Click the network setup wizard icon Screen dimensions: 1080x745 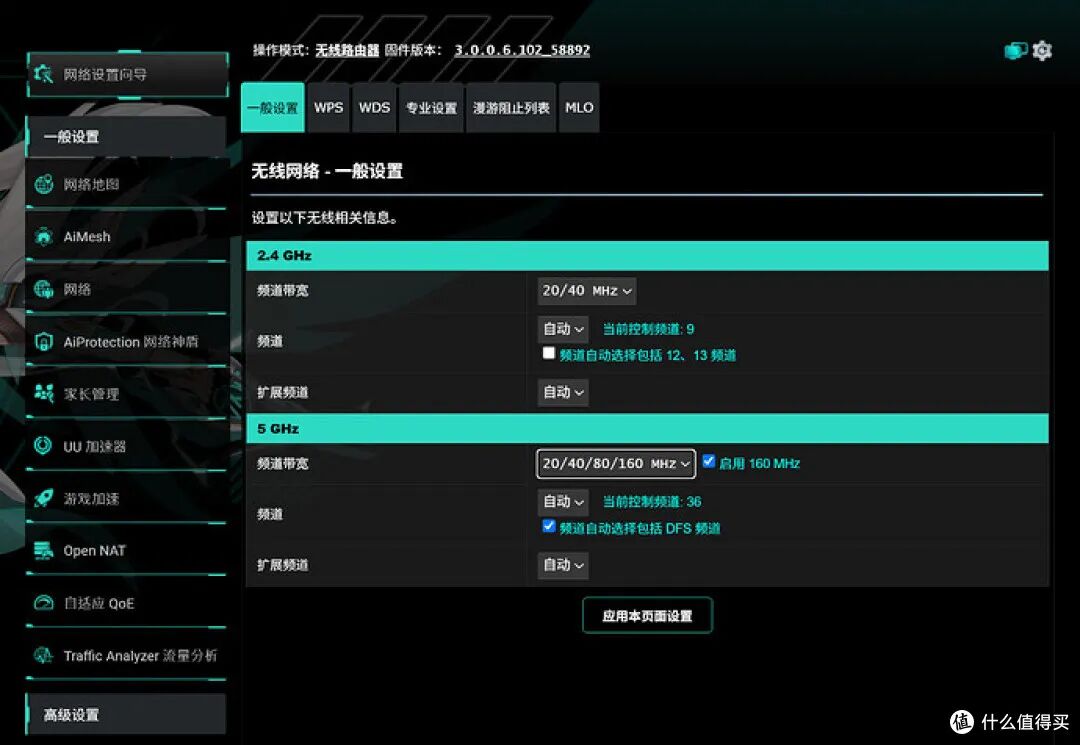click(x=43, y=74)
